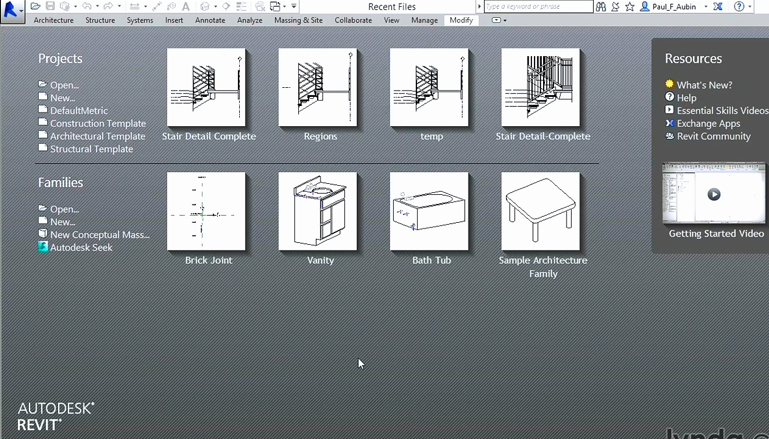Expand the 3D View dropdown arrow
769x439 pixels.
point(215,6)
